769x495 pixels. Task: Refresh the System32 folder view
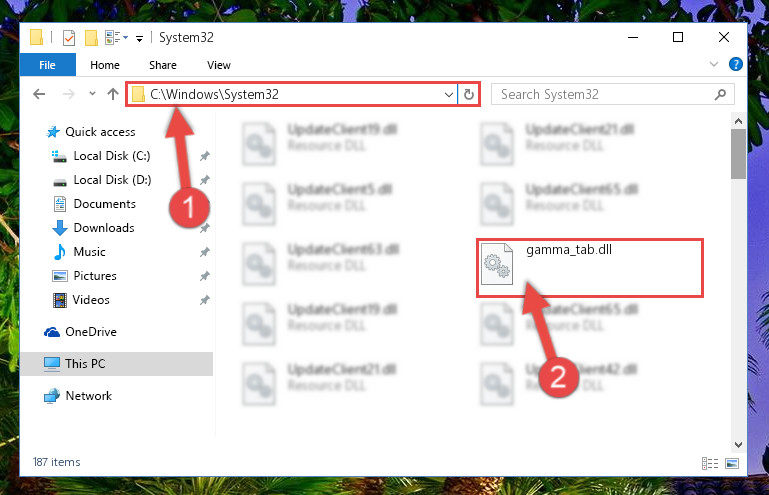[468, 94]
